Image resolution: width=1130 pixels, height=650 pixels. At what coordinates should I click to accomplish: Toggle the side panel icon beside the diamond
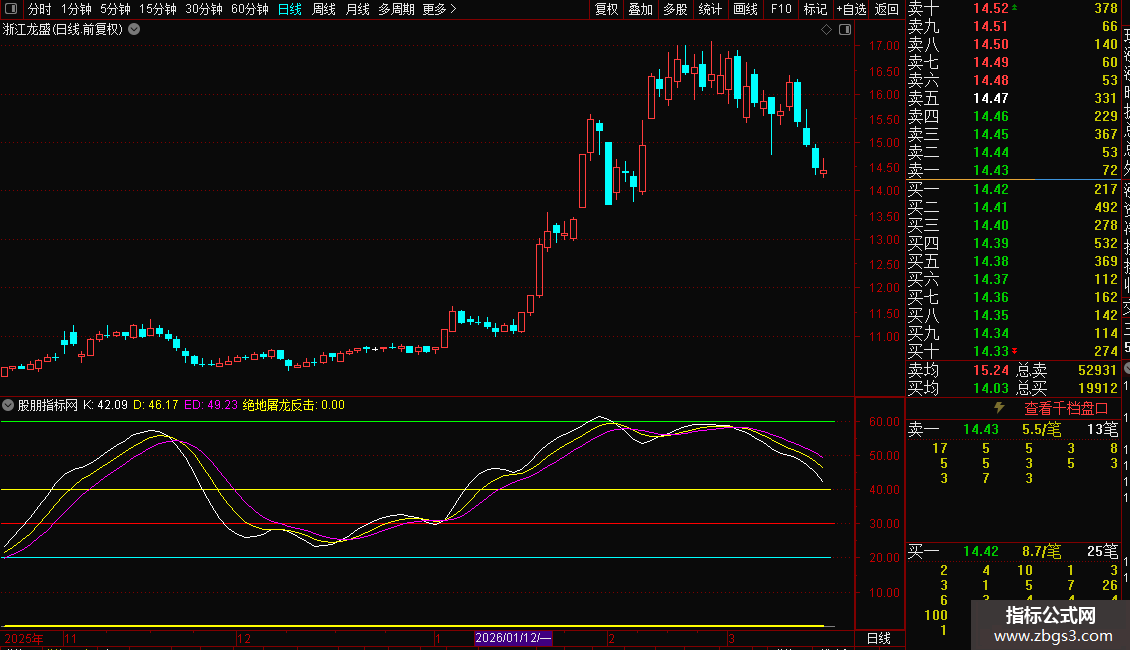pyautogui.click(x=844, y=30)
